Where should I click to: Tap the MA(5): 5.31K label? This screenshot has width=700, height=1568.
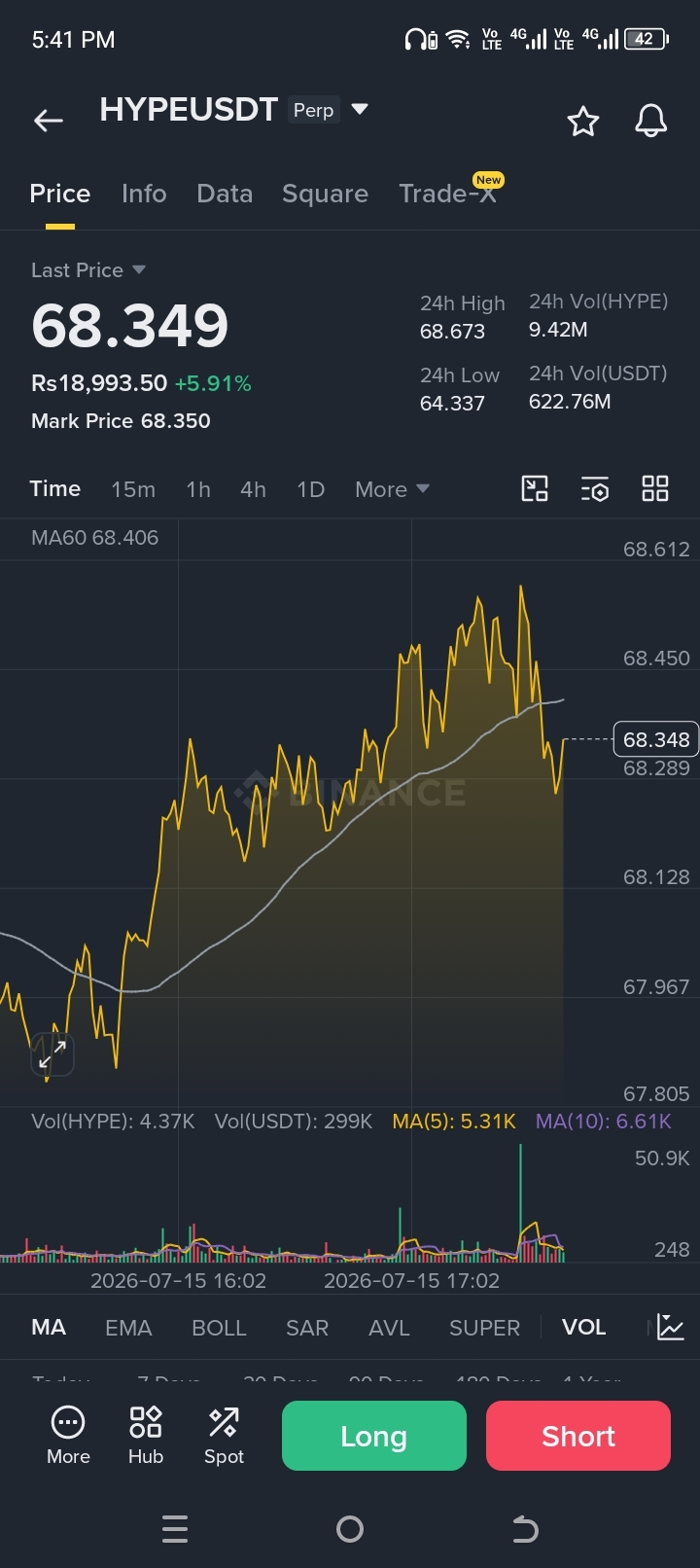[454, 1121]
